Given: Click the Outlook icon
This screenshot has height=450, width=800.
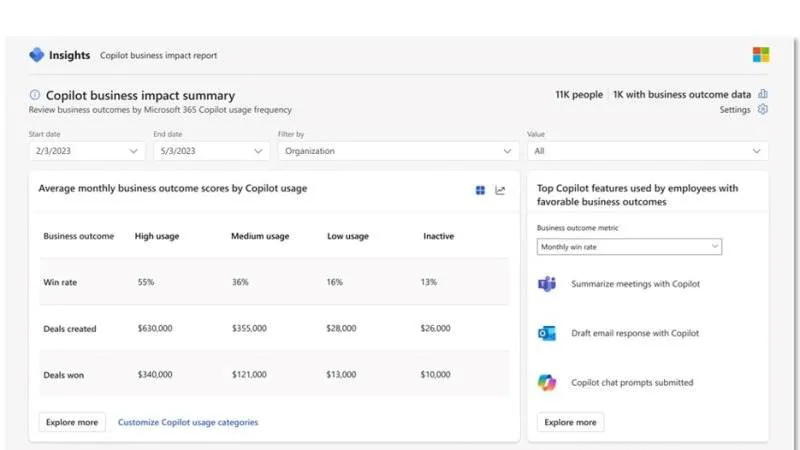Looking at the screenshot, I should click(x=546, y=334).
